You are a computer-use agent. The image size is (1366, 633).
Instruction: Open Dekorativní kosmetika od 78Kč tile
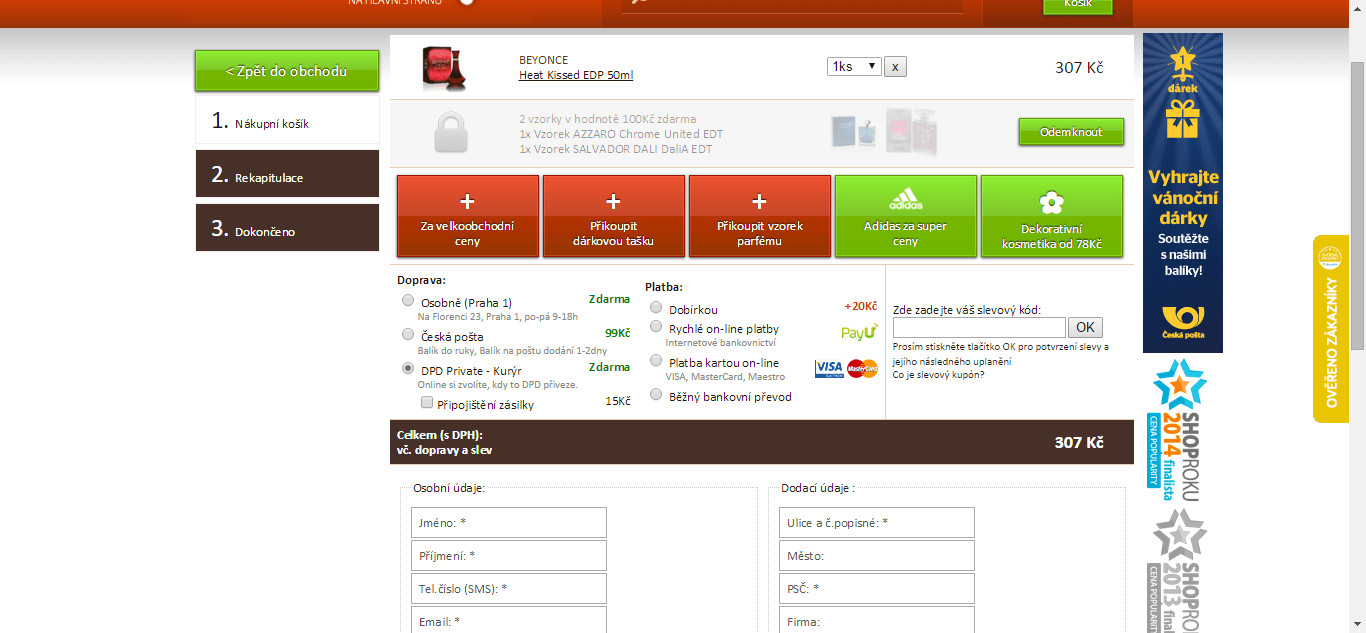[x=1052, y=216]
